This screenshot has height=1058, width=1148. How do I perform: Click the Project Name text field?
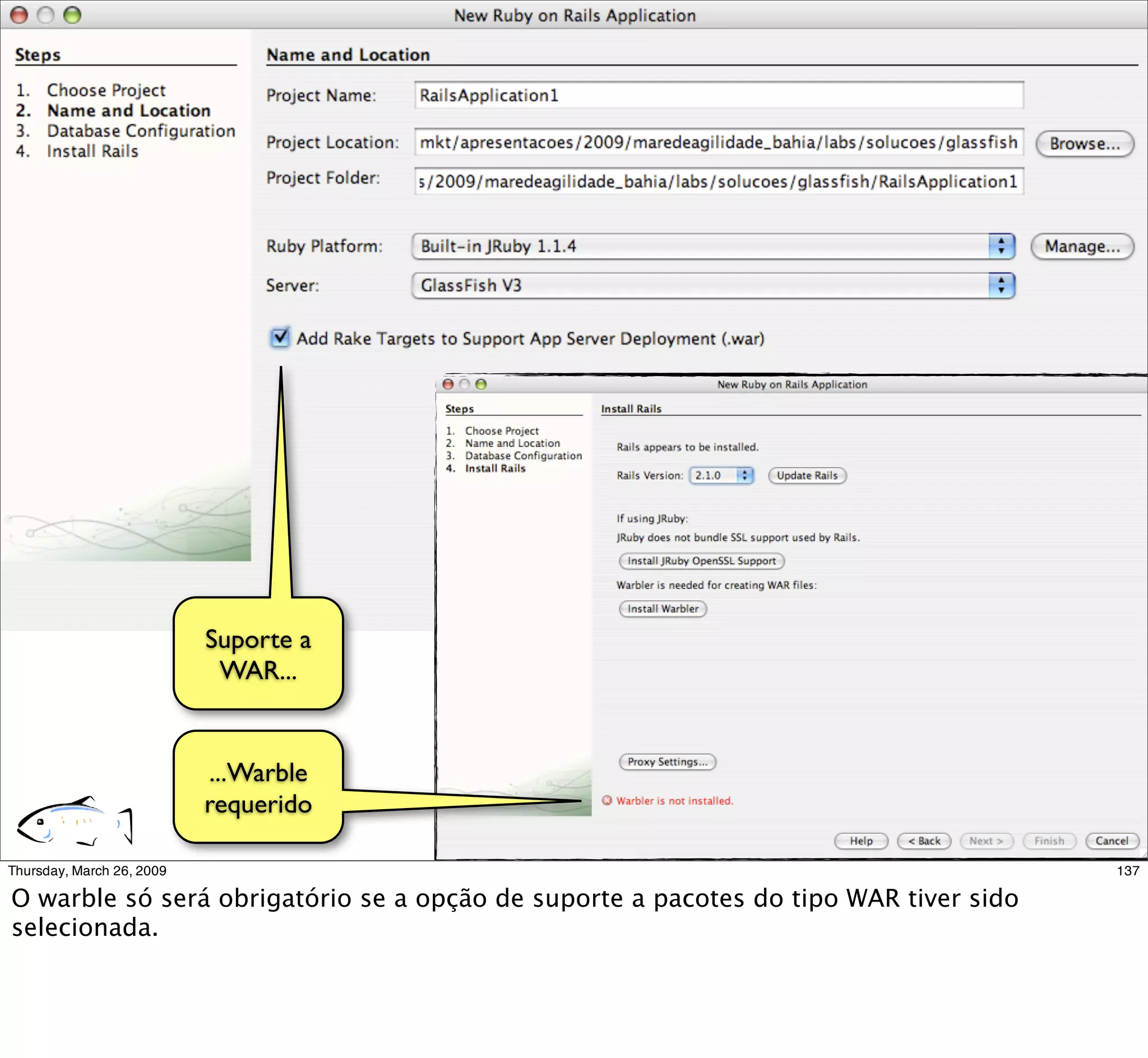[x=718, y=95]
